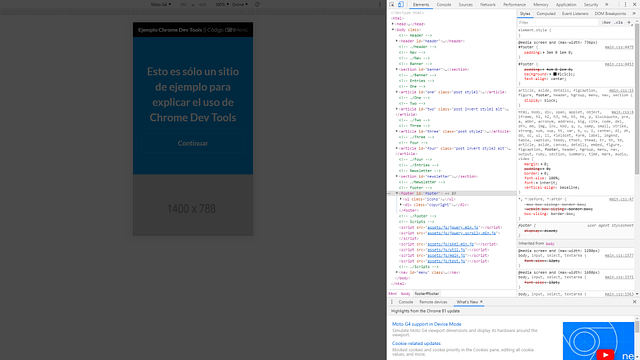Open the jquery.scrolly.min.js script link
Screen dimensions: 640x360
point(462,233)
